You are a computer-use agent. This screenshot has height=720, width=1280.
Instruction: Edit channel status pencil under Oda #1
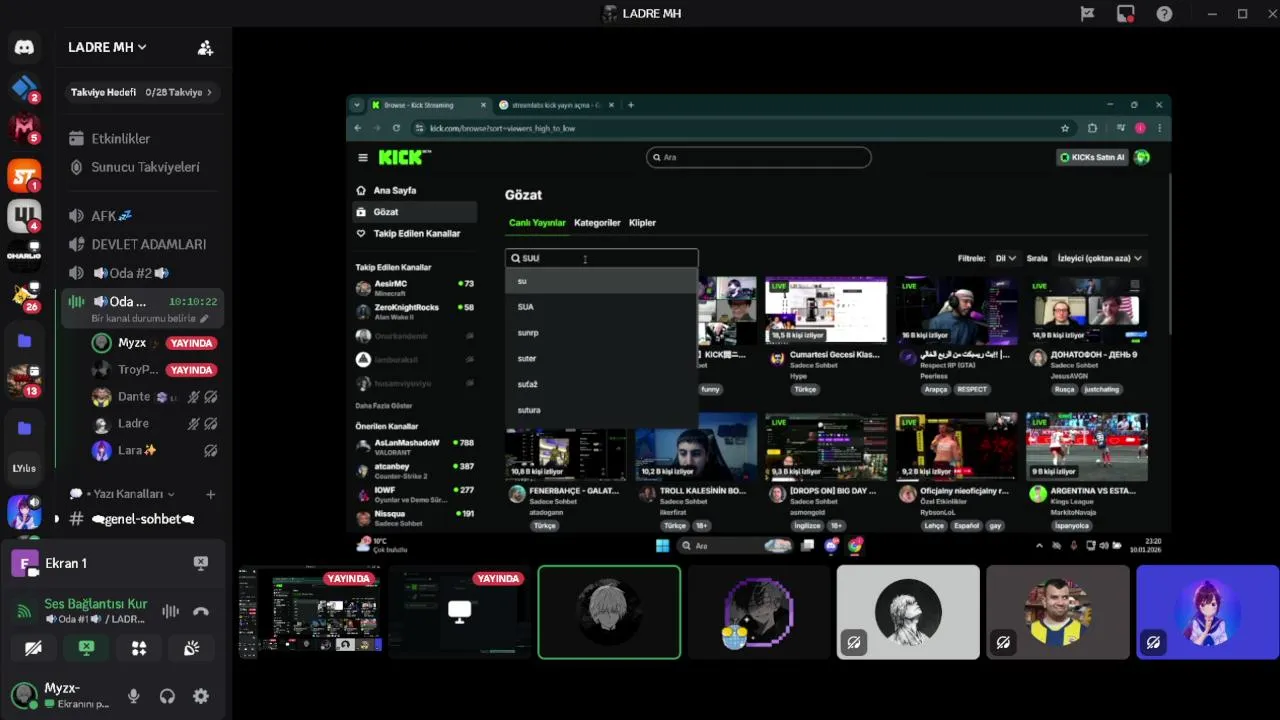[x=204, y=318]
